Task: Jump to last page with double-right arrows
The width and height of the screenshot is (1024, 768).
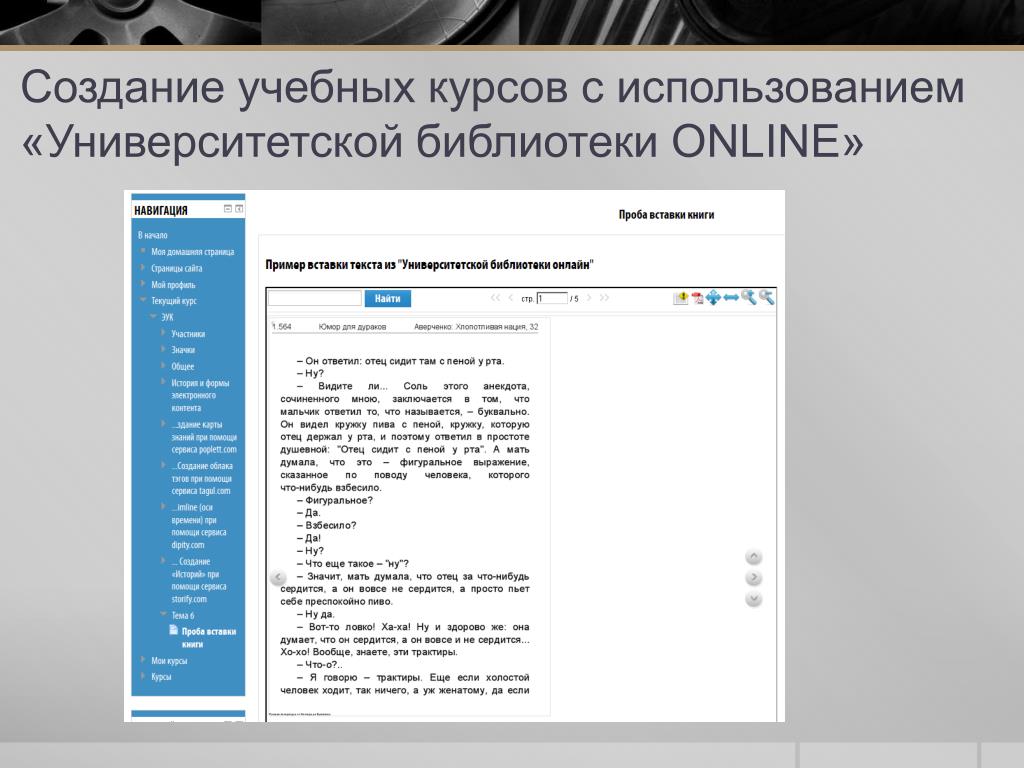Action: coord(604,298)
